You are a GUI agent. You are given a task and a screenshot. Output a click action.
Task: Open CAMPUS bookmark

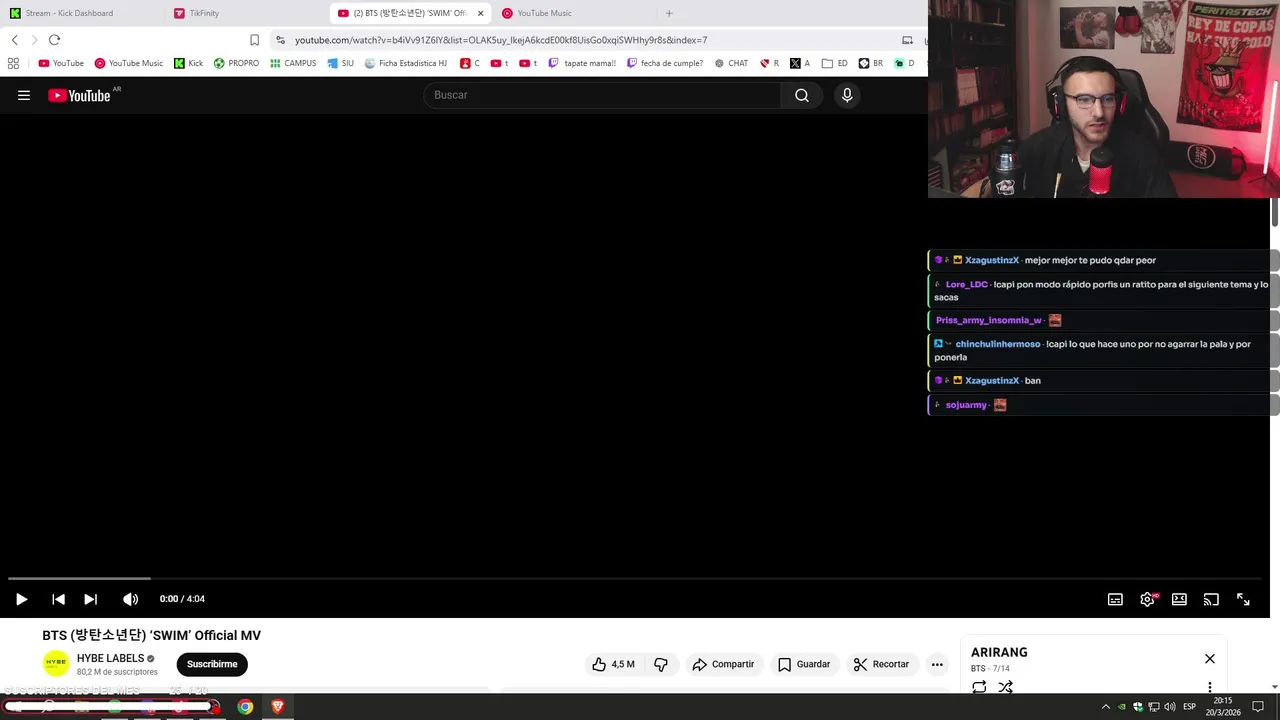click(x=293, y=63)
